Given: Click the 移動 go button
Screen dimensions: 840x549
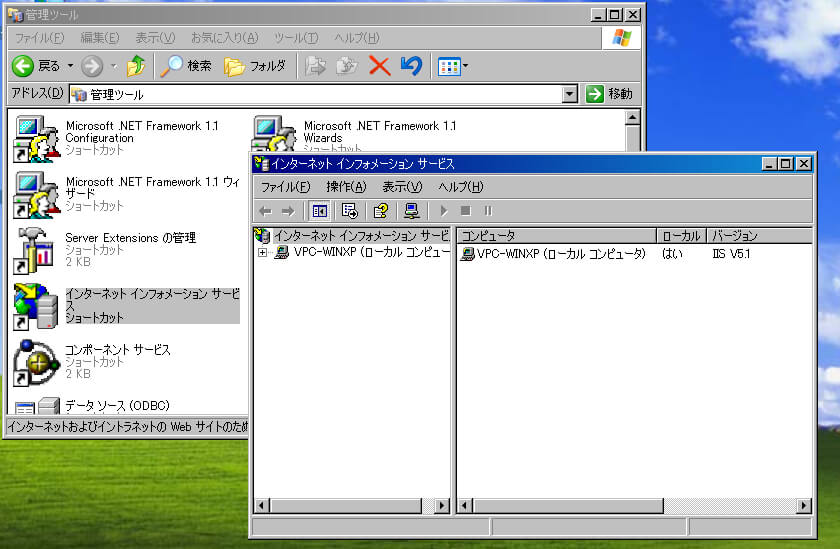Looking at the screenshot, I should pos(609,94).
